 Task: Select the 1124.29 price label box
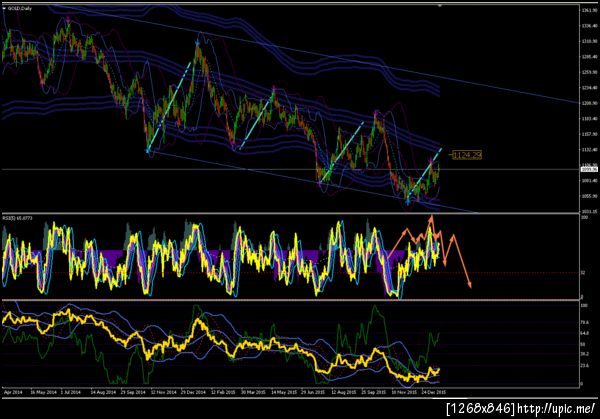point(467,155)
